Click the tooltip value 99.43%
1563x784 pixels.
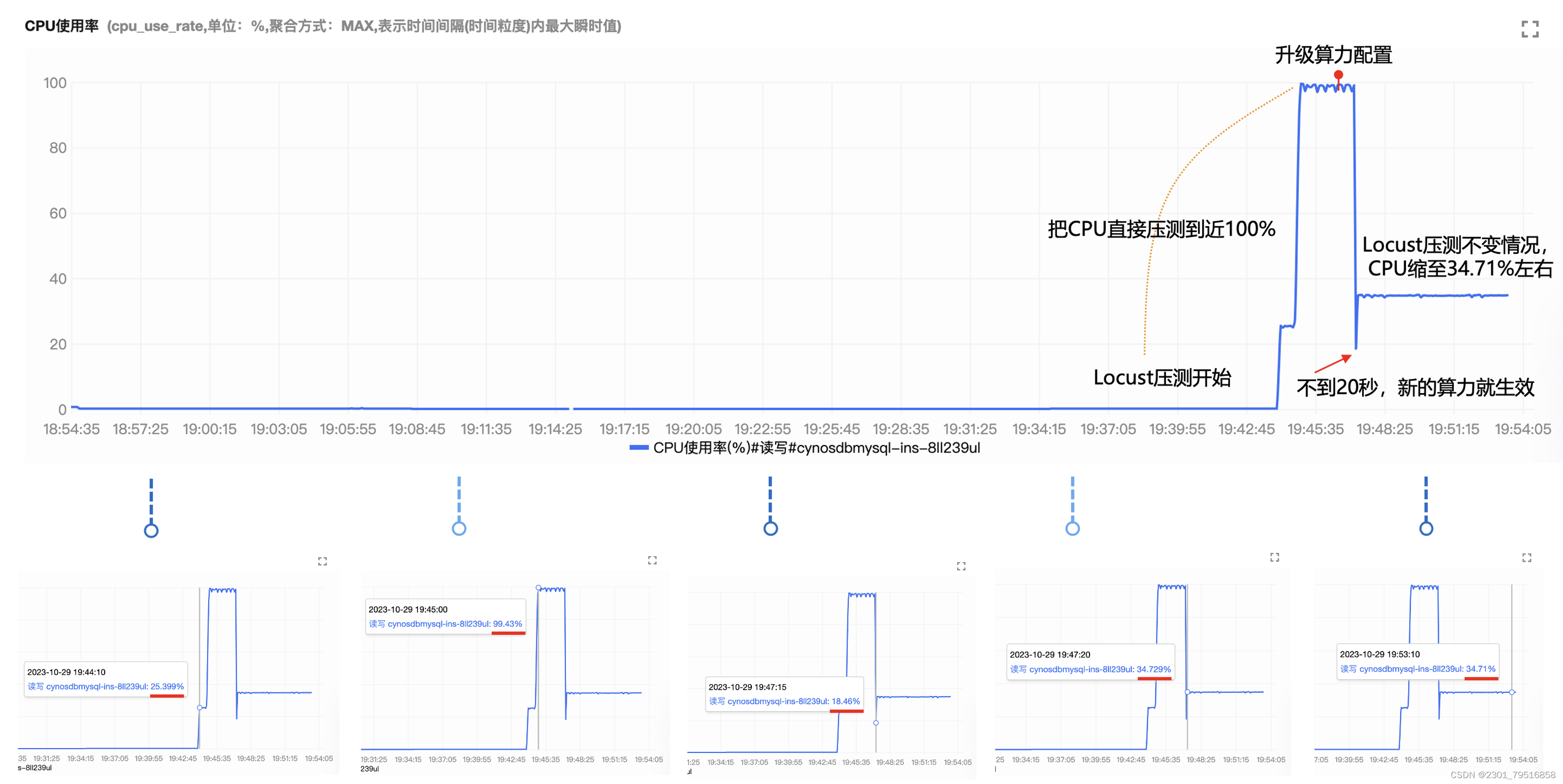coord(507,624)
